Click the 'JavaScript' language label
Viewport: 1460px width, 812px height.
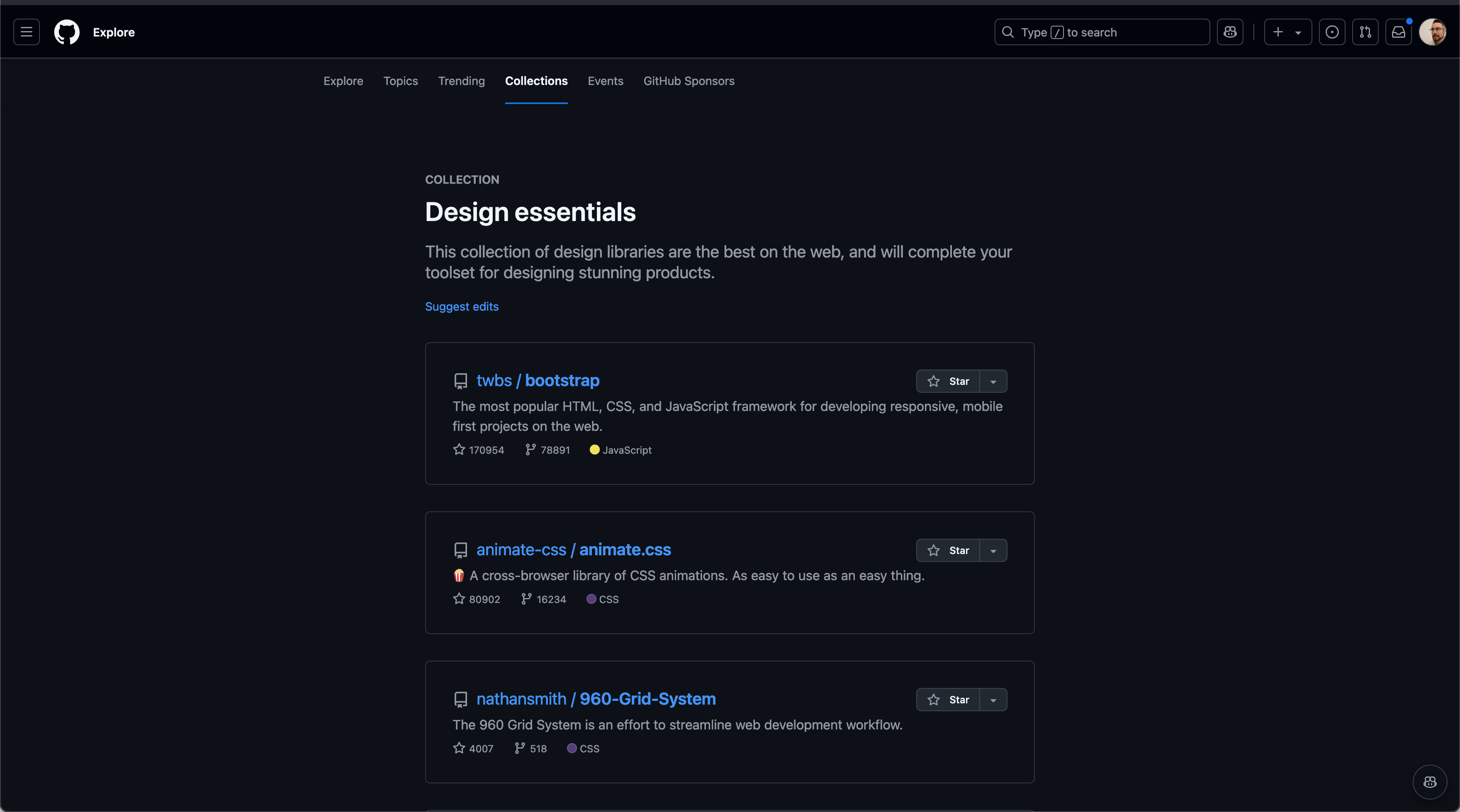627,450
